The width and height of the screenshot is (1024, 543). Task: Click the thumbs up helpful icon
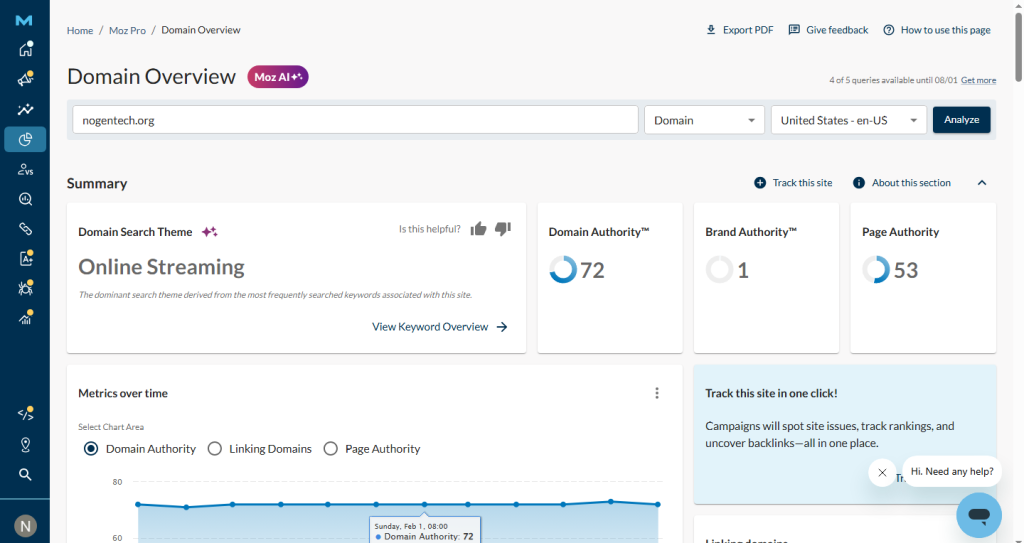pos(479,229)
